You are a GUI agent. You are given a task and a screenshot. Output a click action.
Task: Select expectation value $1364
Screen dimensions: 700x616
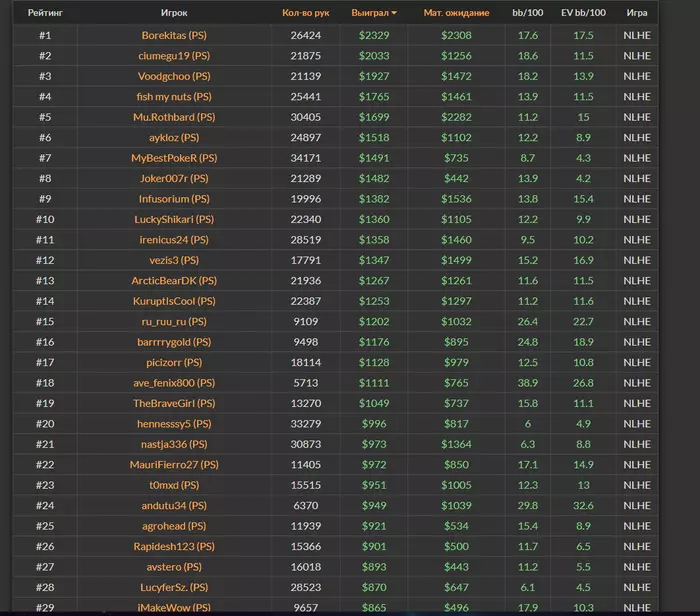pos(456,444)
